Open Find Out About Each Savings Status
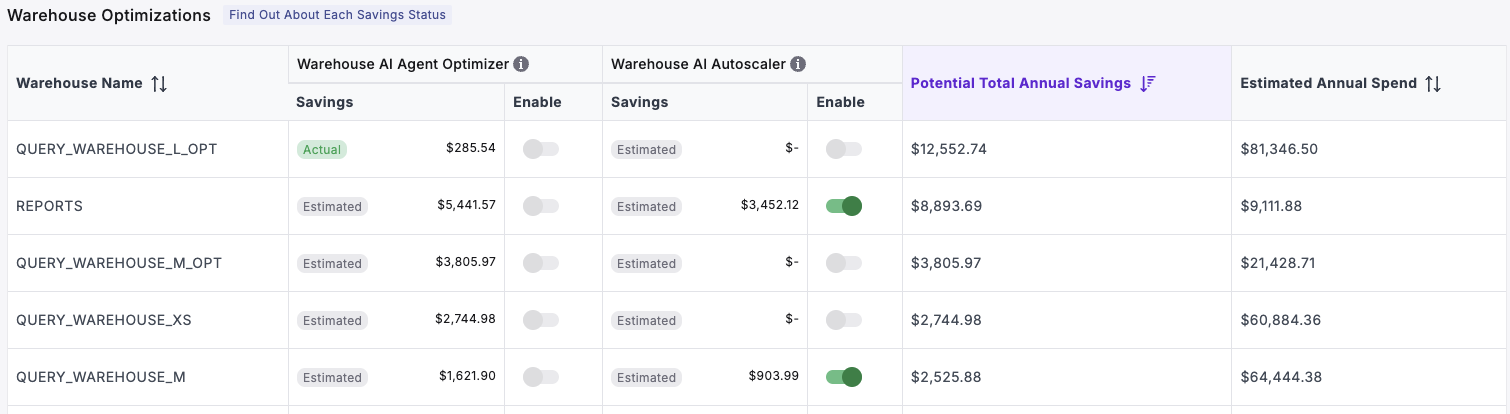The height and width of the screenshot is (414, 1510). (337, 15)
